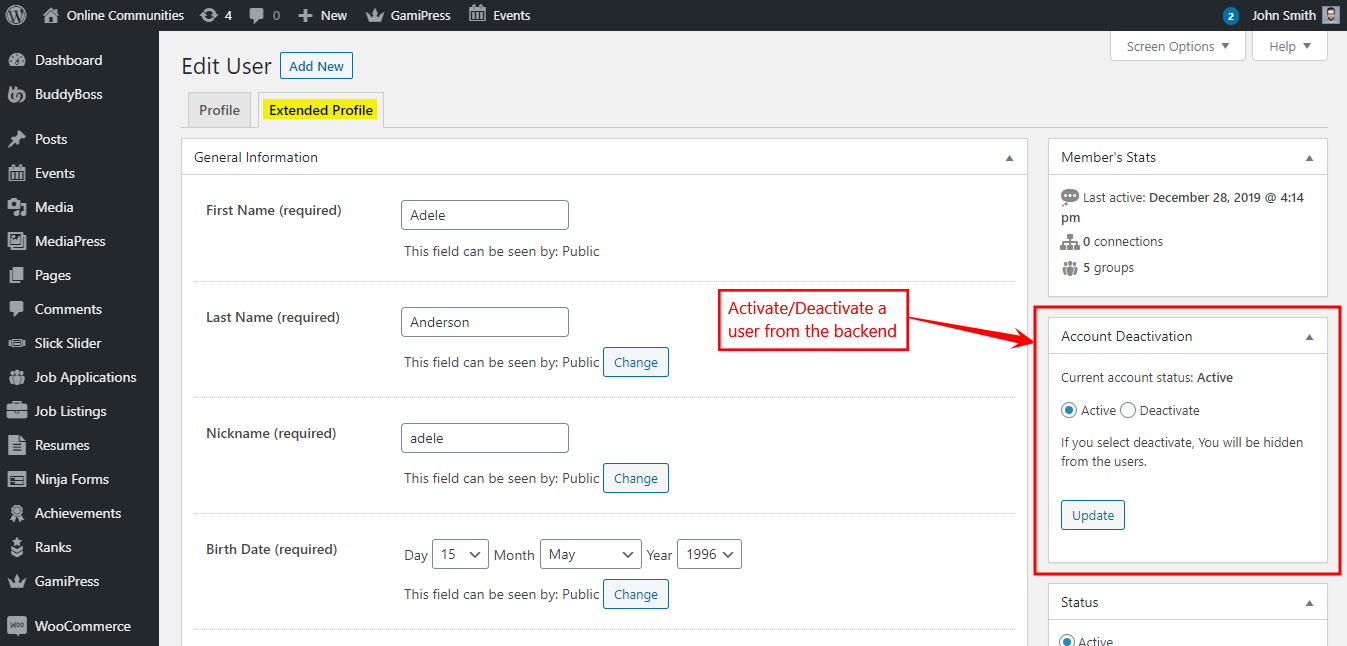Click inside the First Name field
1347x646 pixels.
[484, 214]
